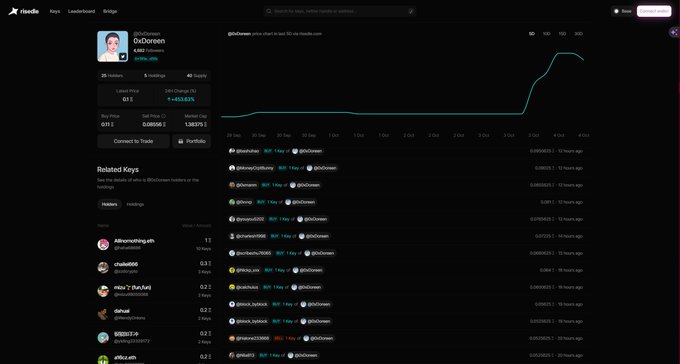
Task: Click the 0.07225 · 14 hours ago entry
Action: [559, 236]
